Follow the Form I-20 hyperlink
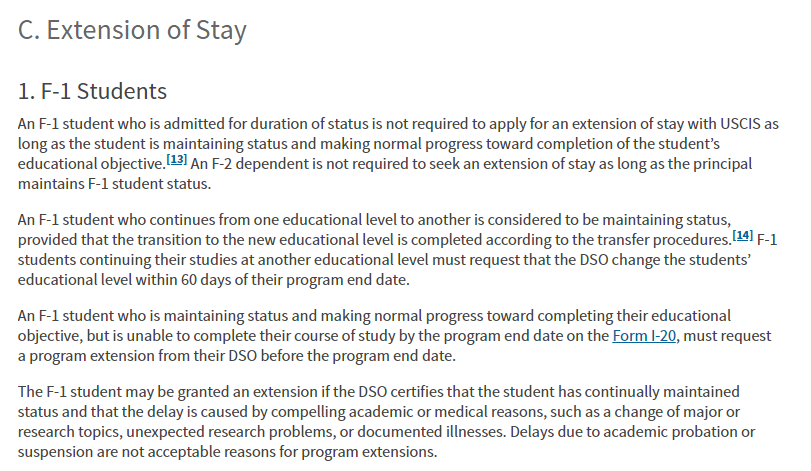 (x=644, y=336)
